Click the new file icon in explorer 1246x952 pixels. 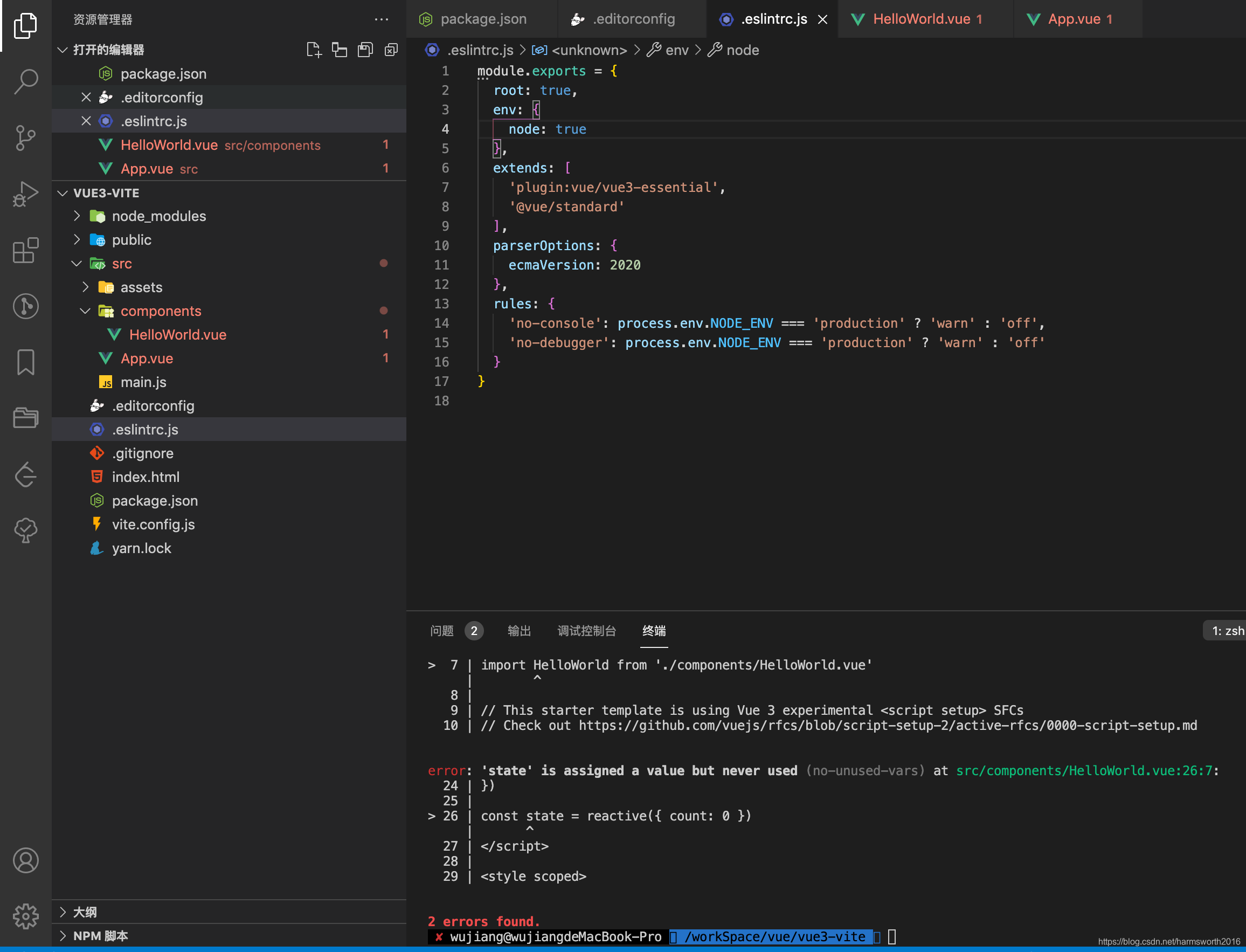point(313,49)
